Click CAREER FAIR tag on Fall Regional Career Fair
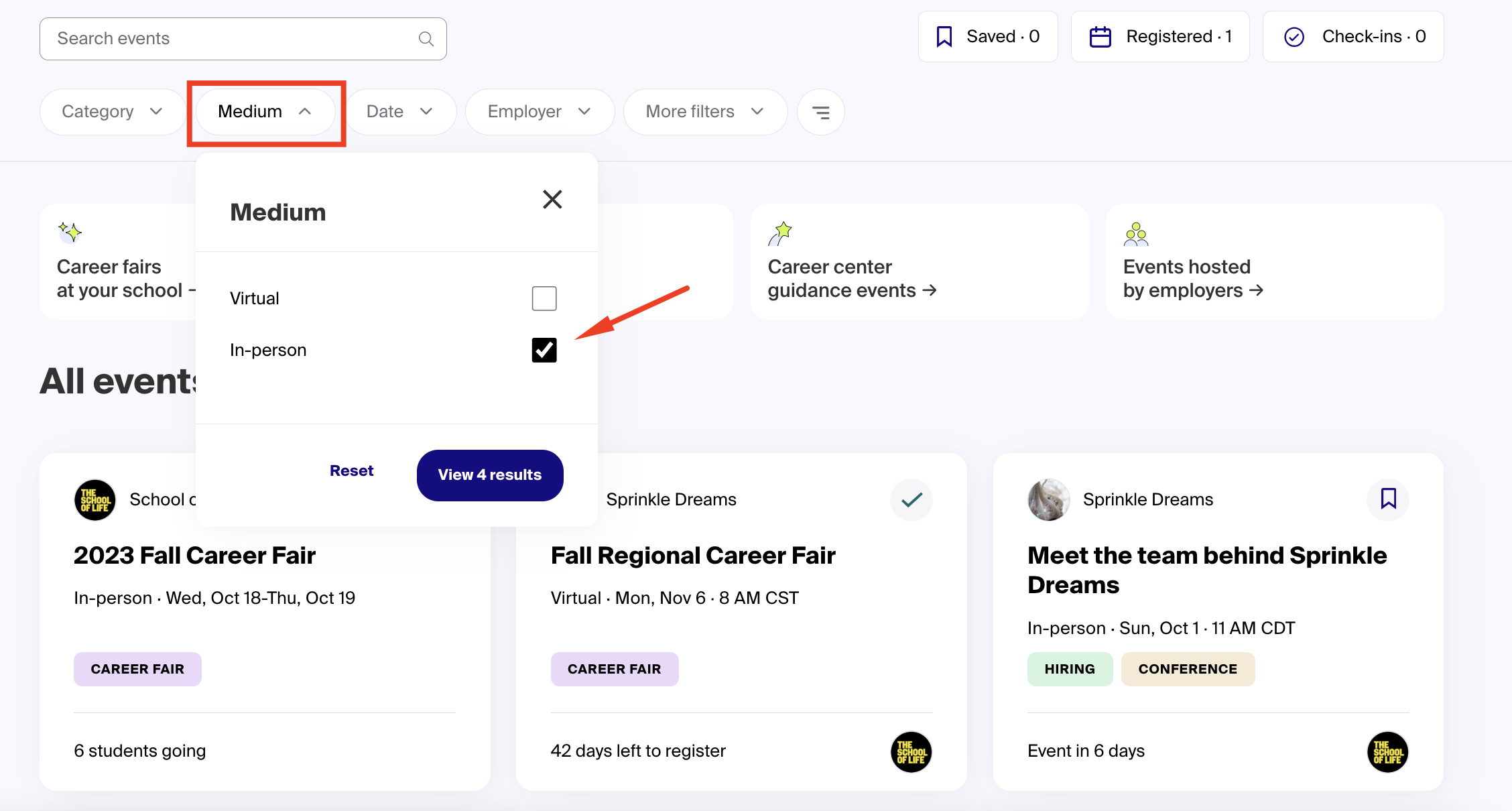The width and height of the screenshot is (1512, 811). (x=615, y=669)
